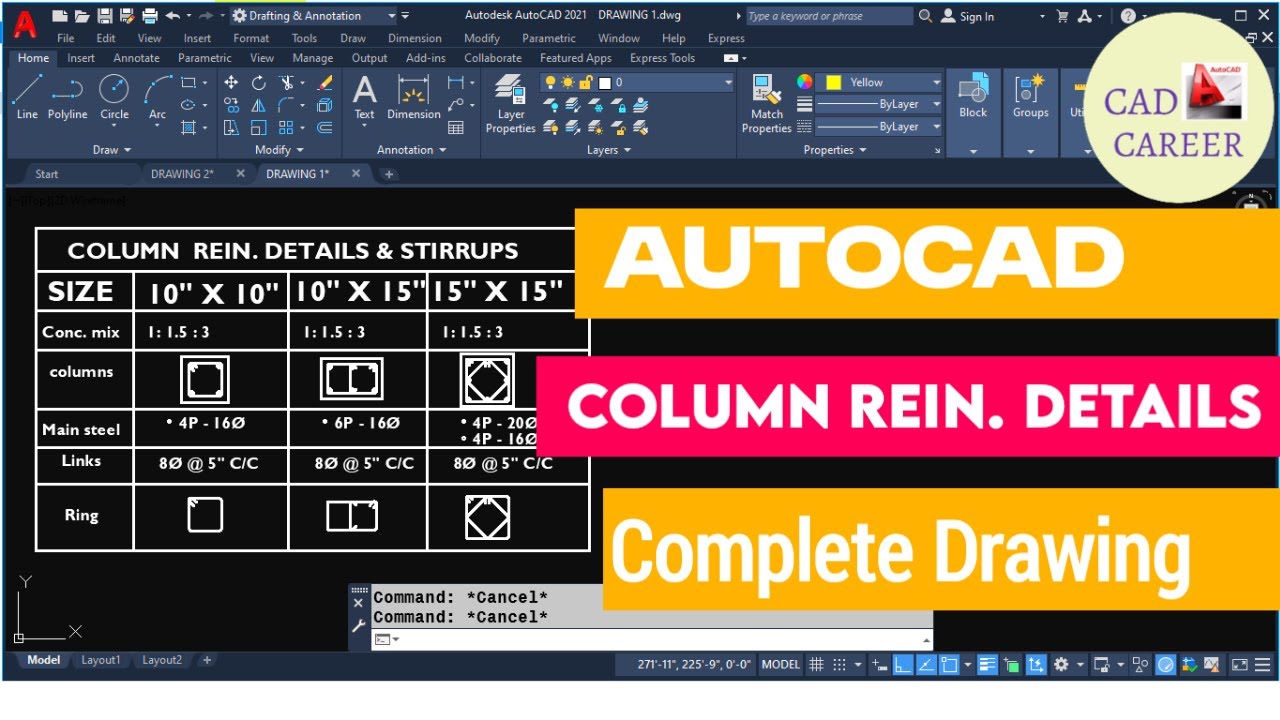Click the Trim tool icon
The width and height of the screenshot is (1280, 720).
pos(287,83)
